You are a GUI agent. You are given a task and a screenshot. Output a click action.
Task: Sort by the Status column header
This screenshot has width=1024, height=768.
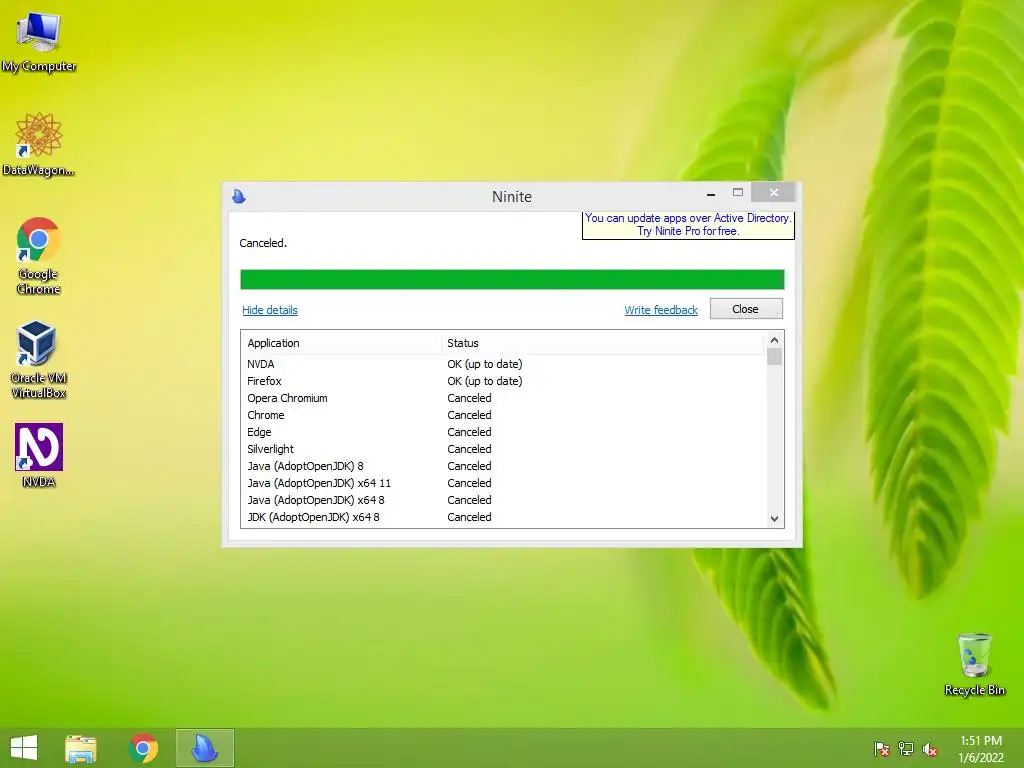coord(602,344)
